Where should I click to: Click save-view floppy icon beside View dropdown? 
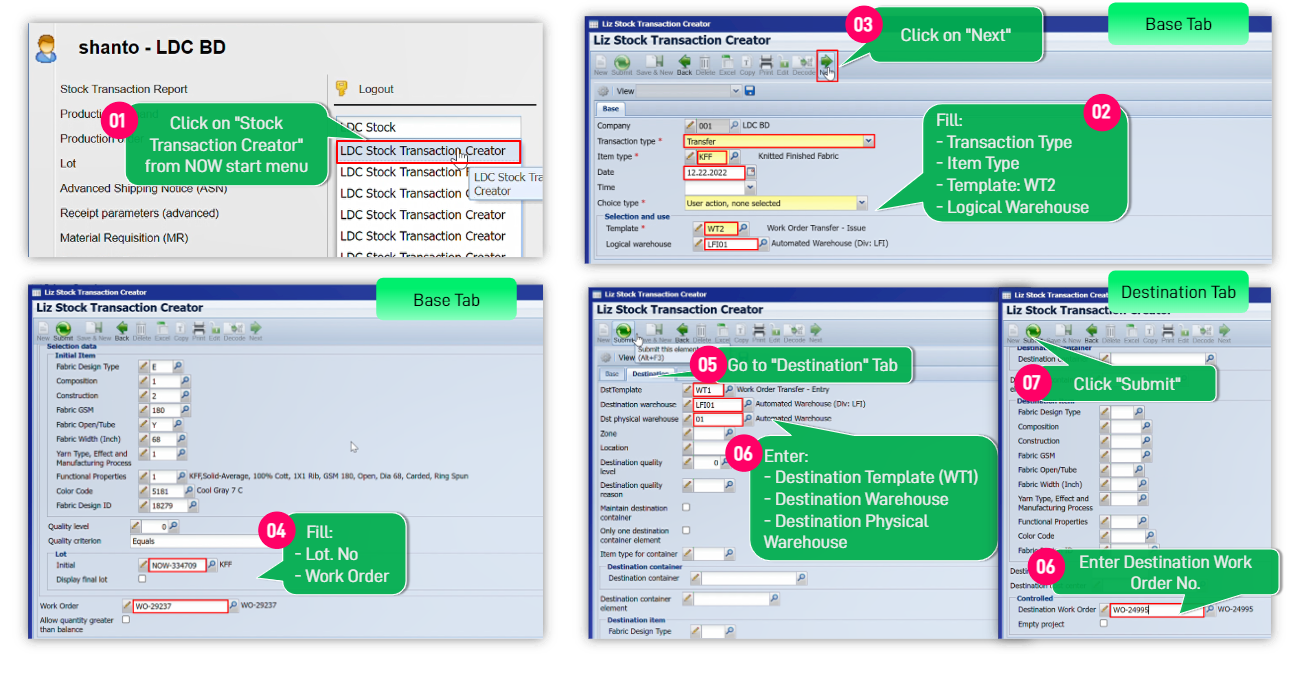click(750, 91)
